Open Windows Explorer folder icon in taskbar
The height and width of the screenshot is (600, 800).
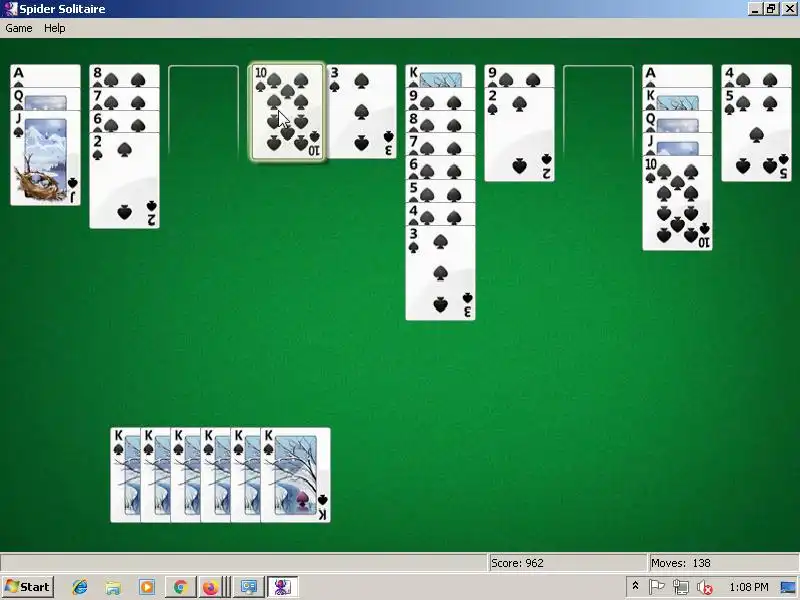coord(113,587)
